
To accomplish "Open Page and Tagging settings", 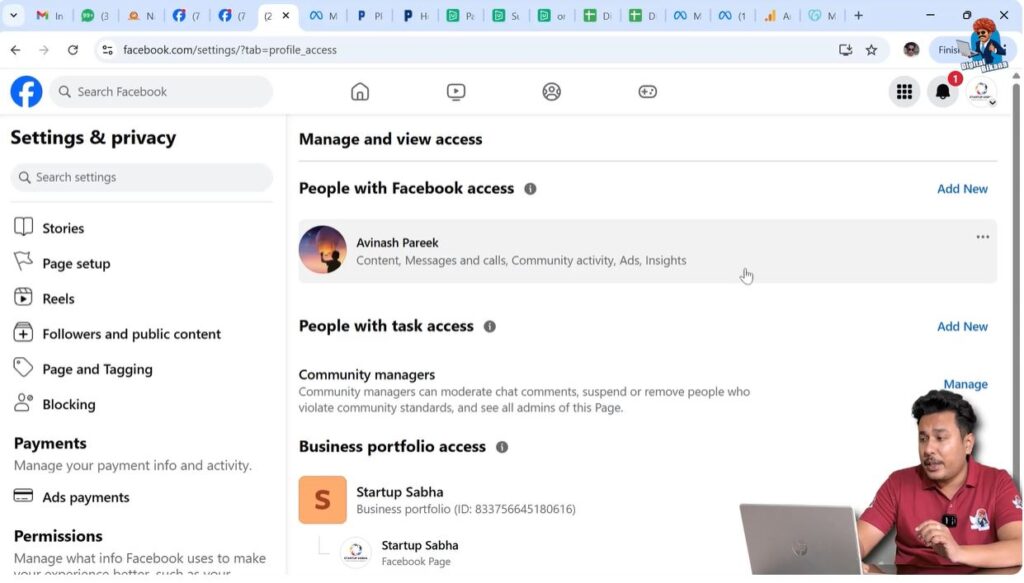I will click(96, 369).
